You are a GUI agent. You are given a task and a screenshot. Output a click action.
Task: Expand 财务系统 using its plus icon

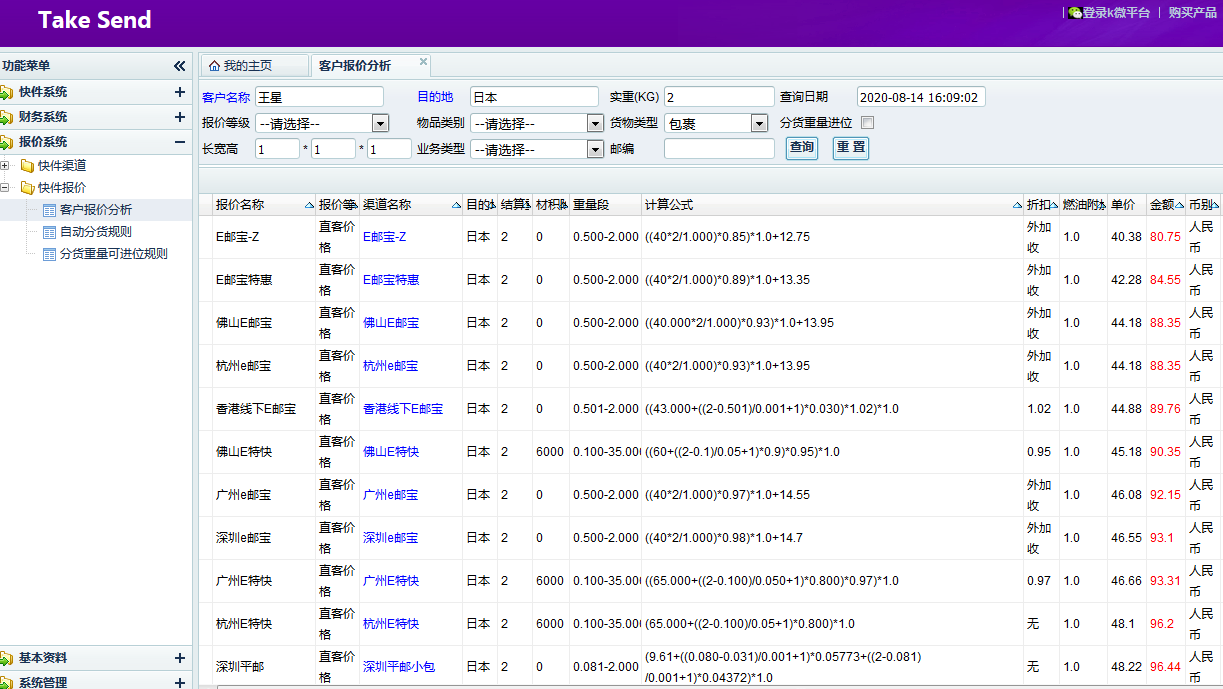[180, 117]
